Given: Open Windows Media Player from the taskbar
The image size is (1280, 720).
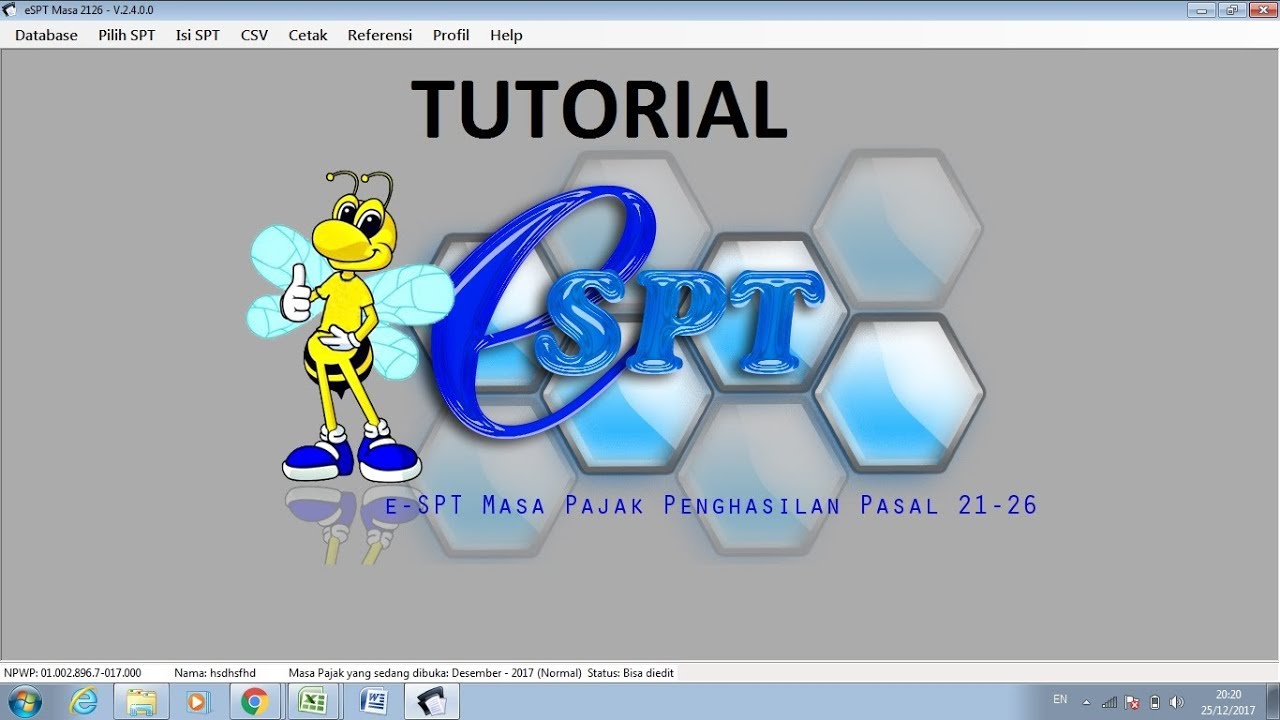Looking at the screenshot, I should click(197, 702).
